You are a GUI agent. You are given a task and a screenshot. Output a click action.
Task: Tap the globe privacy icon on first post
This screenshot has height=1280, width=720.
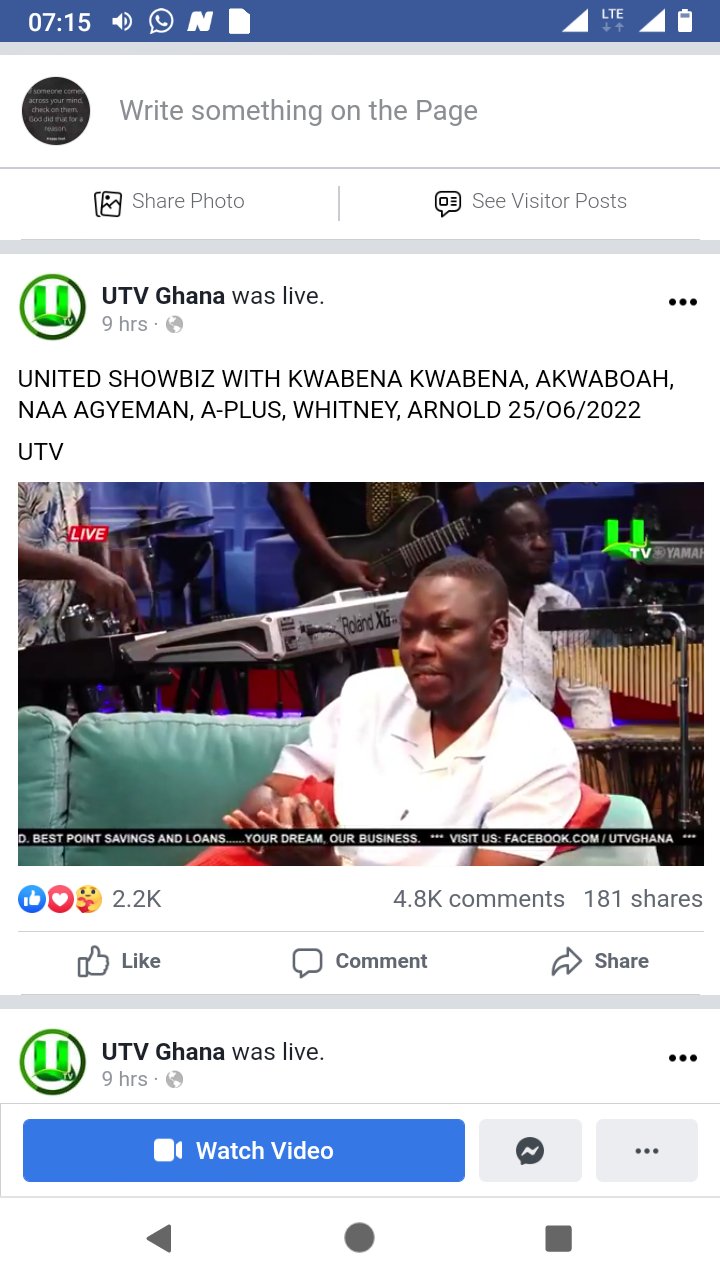point(174,324)
